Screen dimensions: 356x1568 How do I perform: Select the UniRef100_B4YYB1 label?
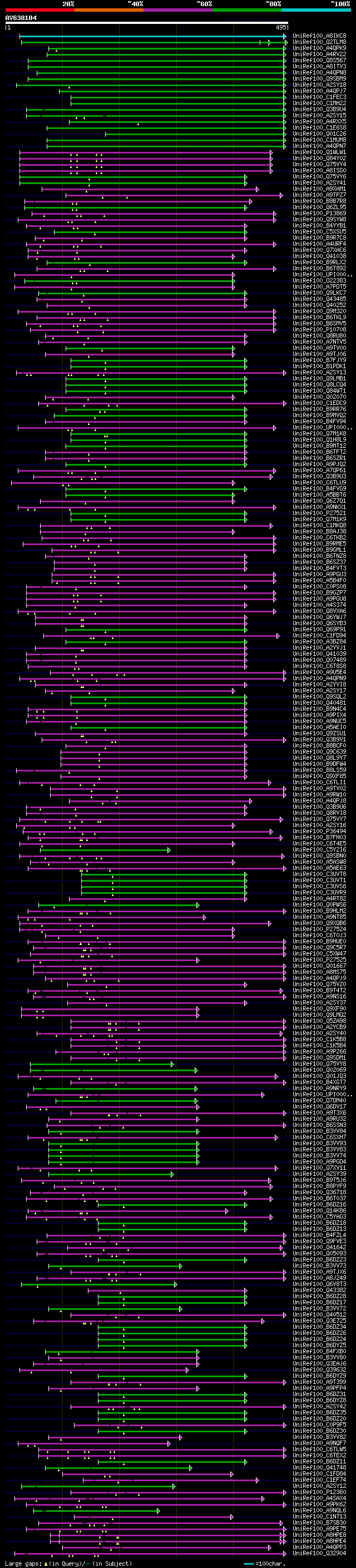pyautogui.click(x=319, y=225)
